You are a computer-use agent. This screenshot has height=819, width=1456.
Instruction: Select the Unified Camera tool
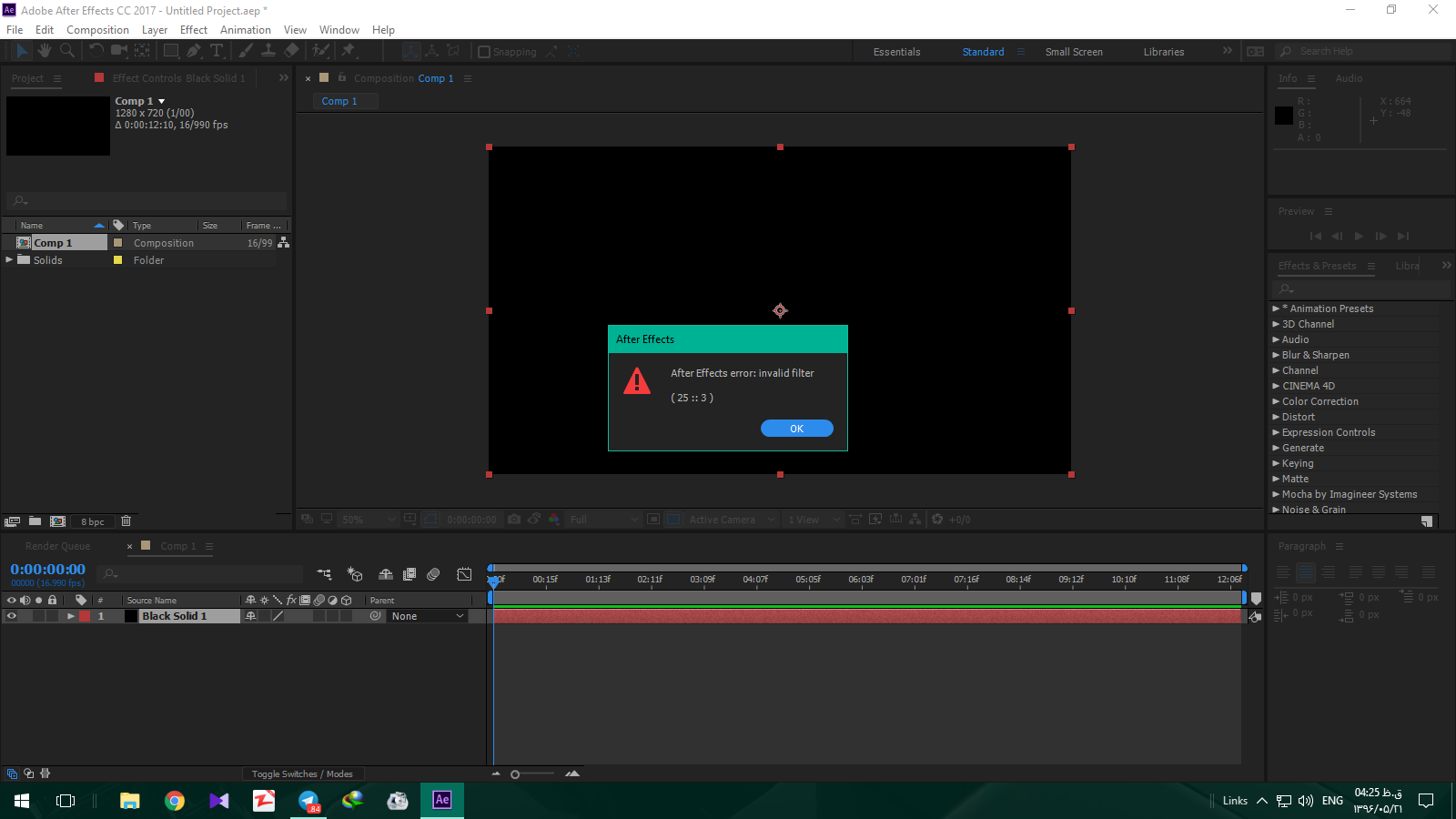click(x=119, y=51)
